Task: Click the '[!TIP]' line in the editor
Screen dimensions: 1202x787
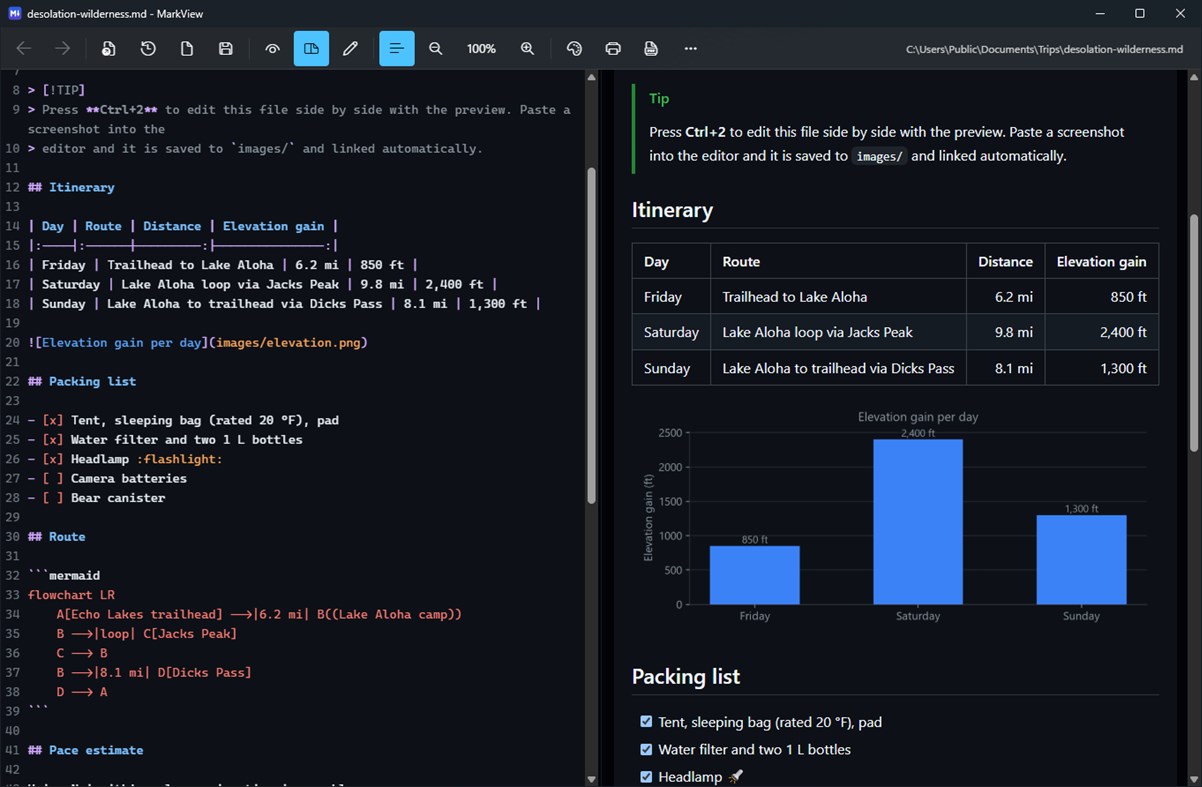Action: (x=56, y=90)
